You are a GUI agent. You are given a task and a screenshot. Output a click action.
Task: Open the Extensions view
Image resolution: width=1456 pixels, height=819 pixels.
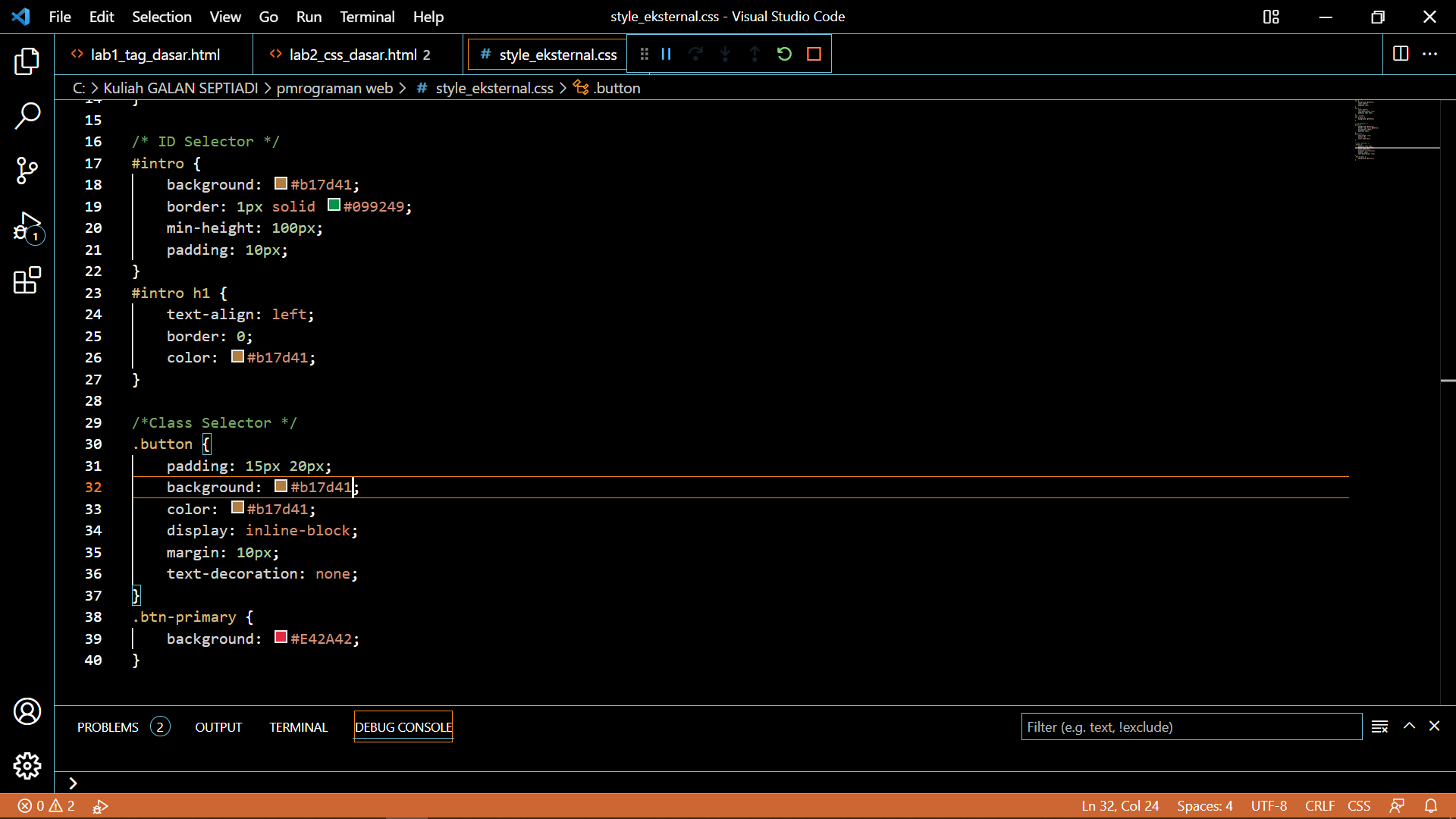27,281
